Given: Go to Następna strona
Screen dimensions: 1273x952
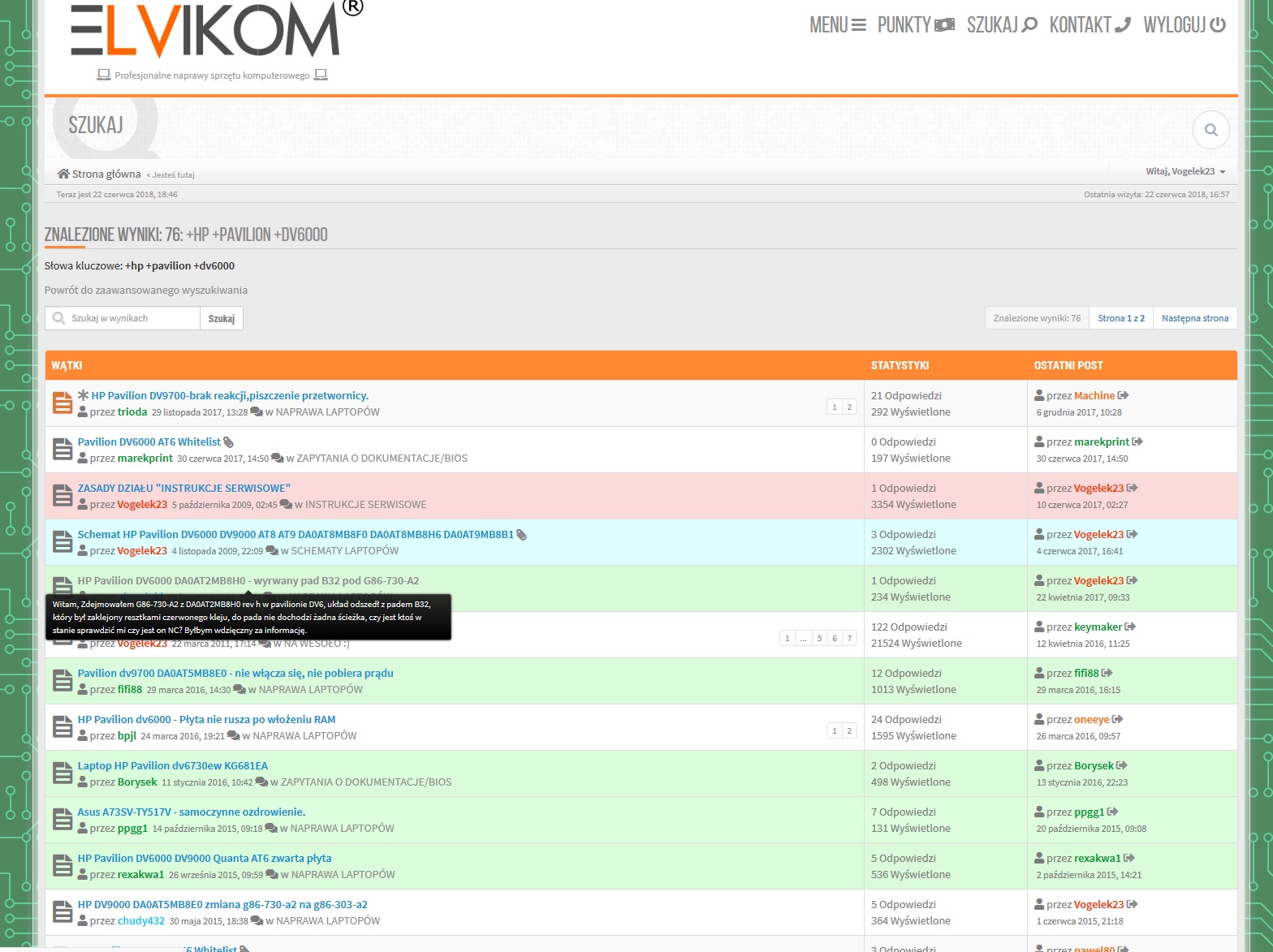Looking at the screenshot, I should point(1195,318).
